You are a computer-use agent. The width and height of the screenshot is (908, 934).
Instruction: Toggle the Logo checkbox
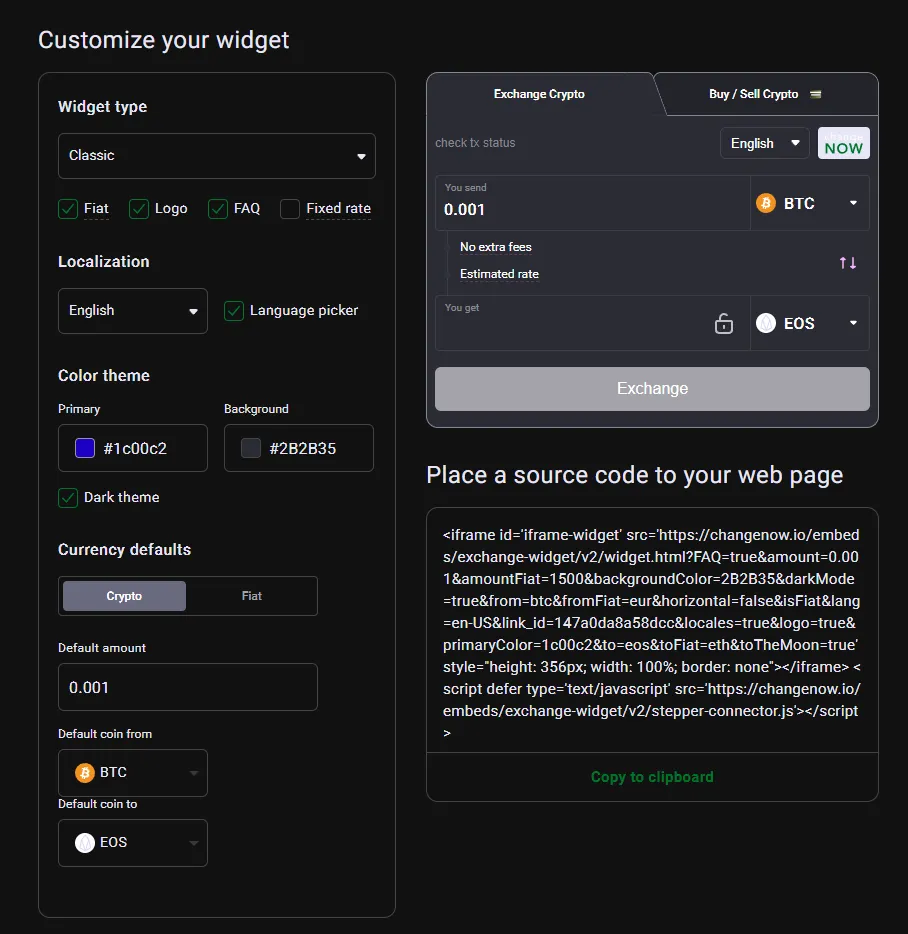click(139, 209)
